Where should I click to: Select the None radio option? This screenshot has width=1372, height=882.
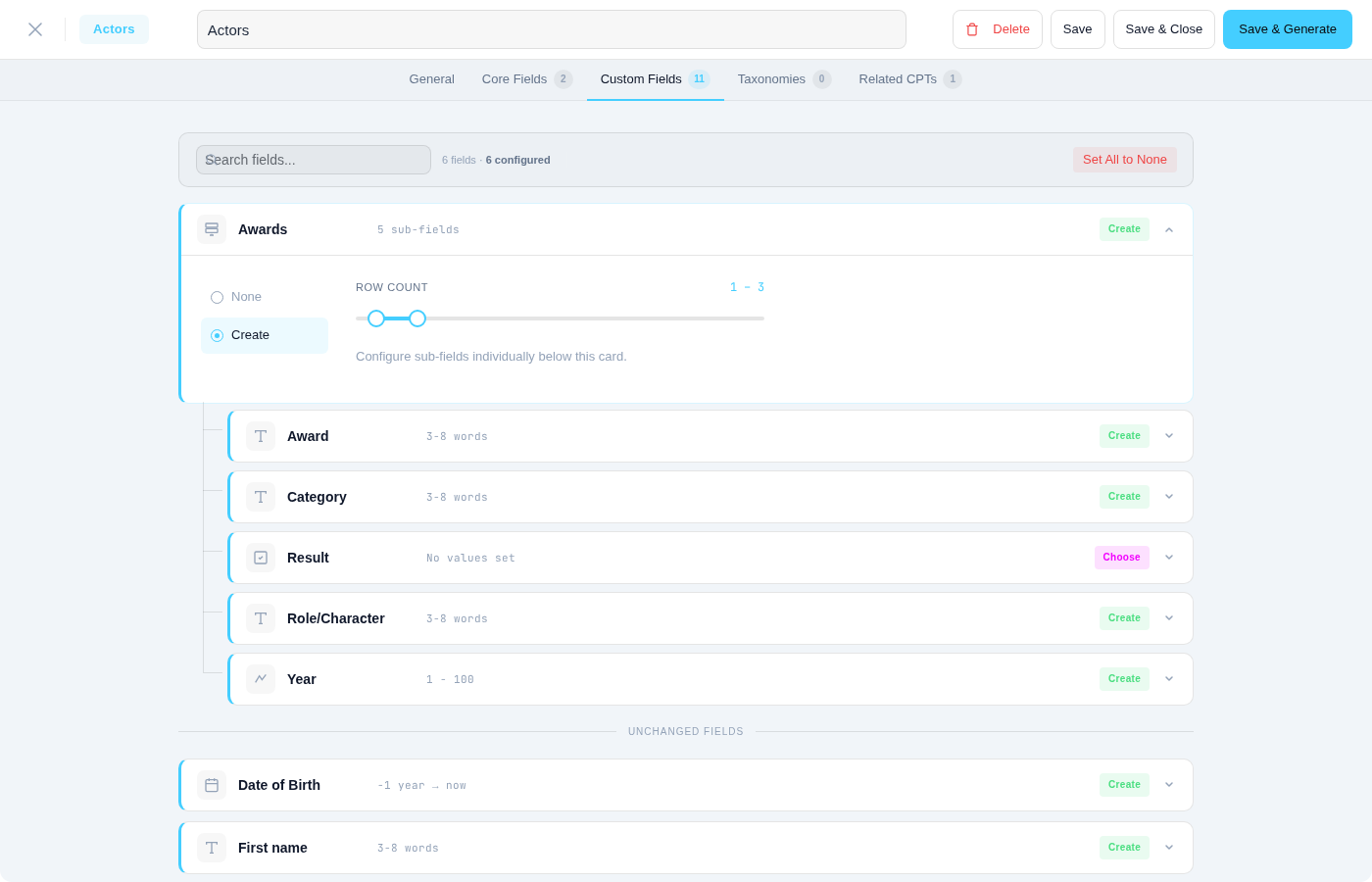pos(218,297)
